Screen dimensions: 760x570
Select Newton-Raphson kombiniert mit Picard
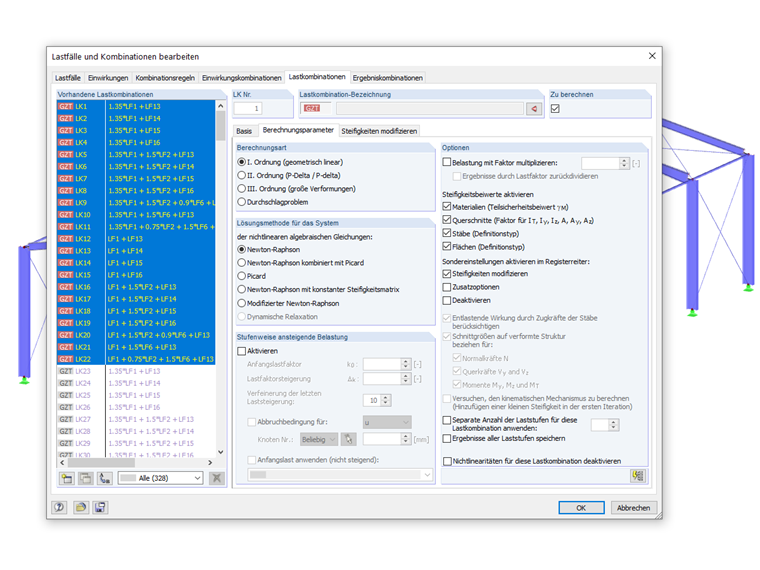click(x=241, y=262)
